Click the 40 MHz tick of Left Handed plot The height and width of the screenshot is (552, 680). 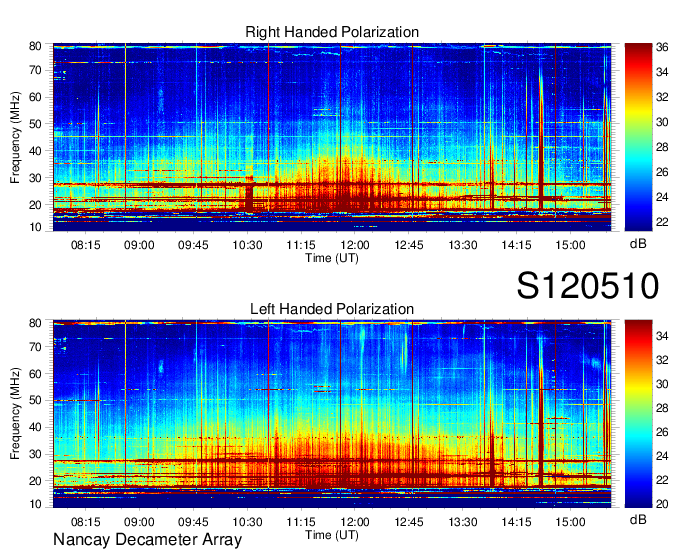pyautogui.click(x=35, y=427)
